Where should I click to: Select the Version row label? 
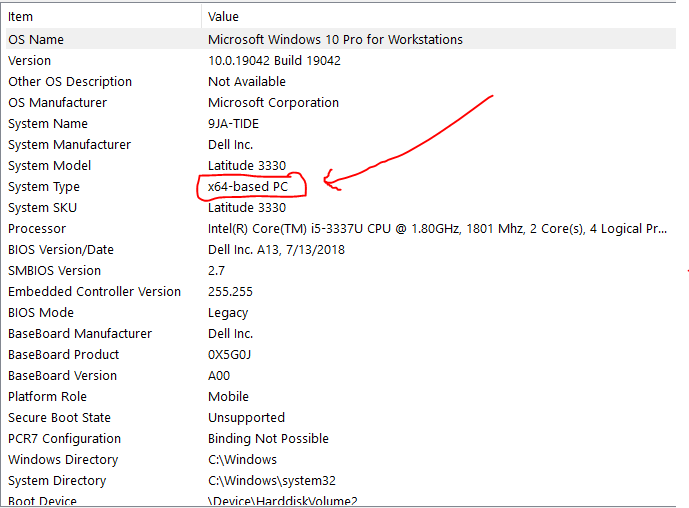pyautogui.click(x=29, y=61)
